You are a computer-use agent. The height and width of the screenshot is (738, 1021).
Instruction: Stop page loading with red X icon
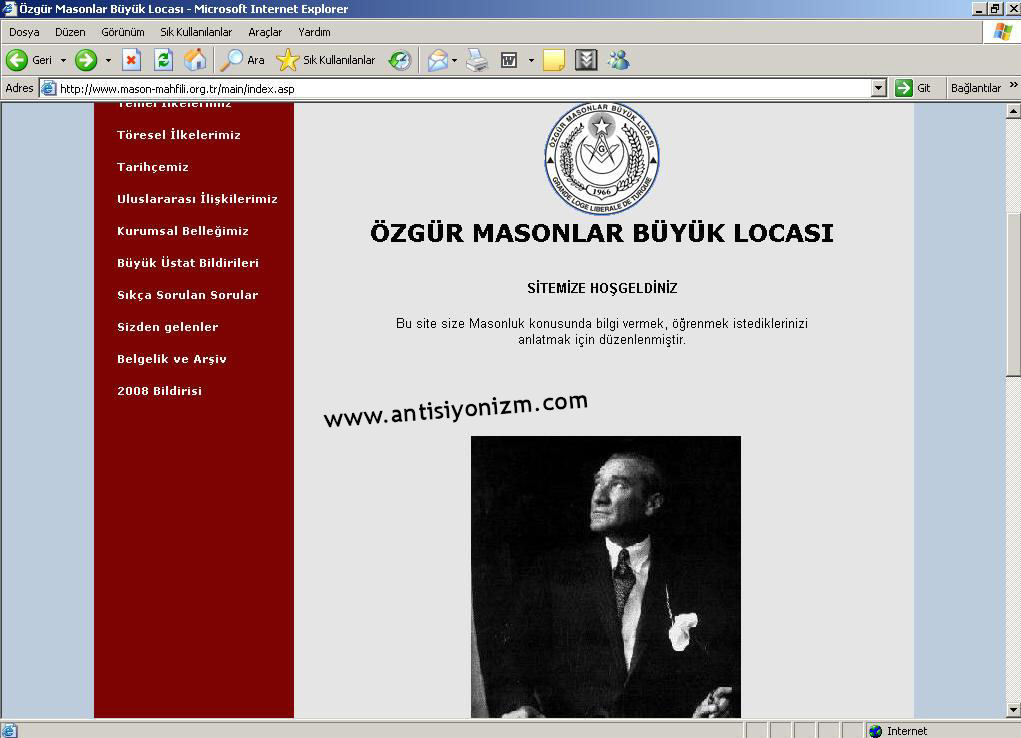132,60
